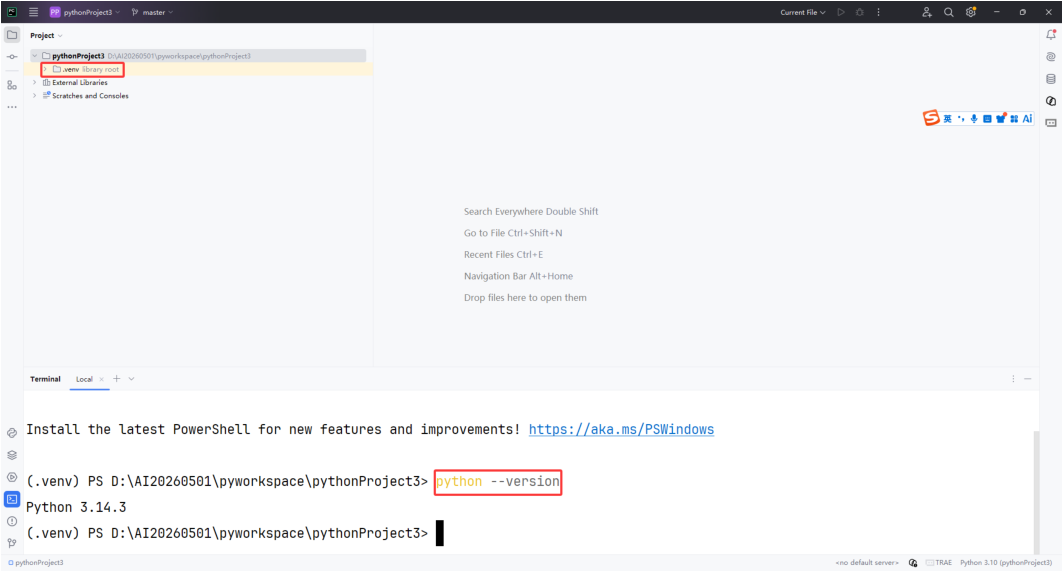The image size is (1063, 572).
Task: Open the main hamburger menu
Action: point(33,12)
